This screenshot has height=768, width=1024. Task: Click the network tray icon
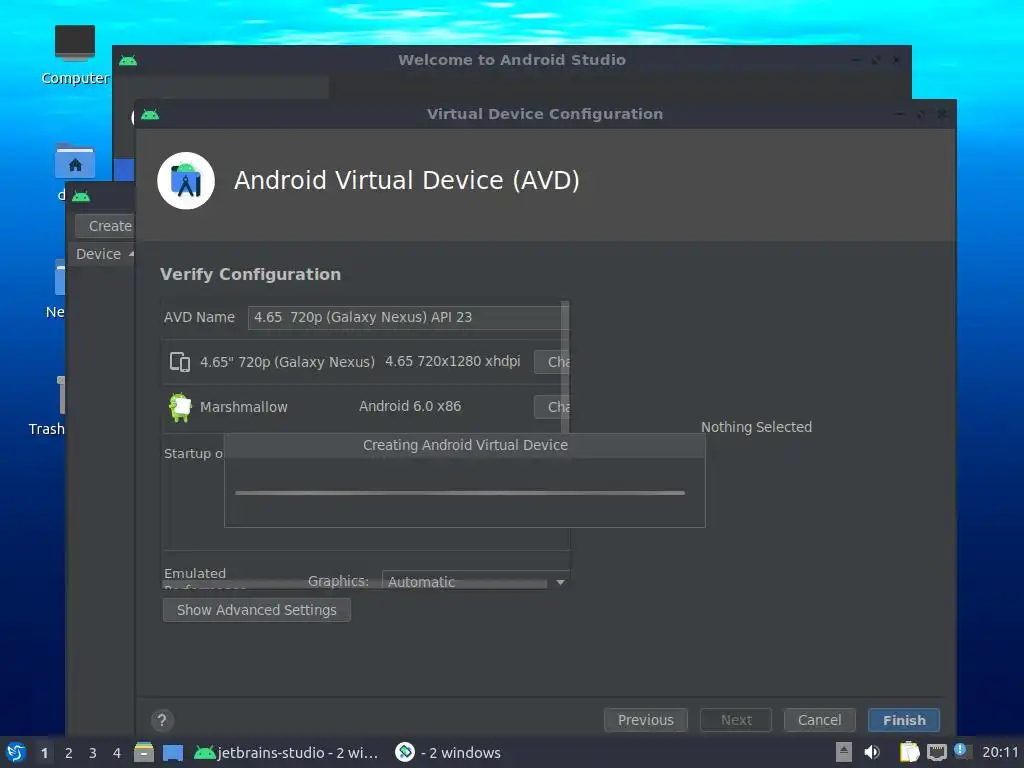point(936,753)
